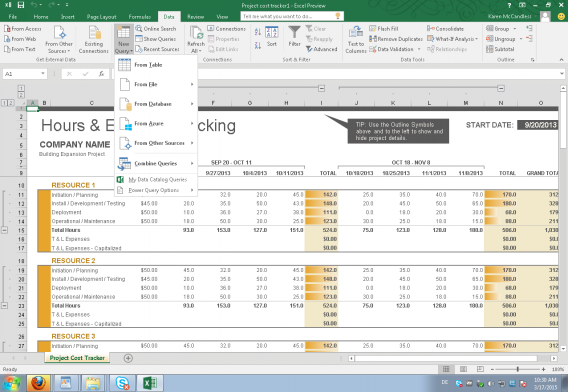This screenshot has height=392, width=568.
Task: Switch to the Home tab
Action: click(x=41, y=17)
